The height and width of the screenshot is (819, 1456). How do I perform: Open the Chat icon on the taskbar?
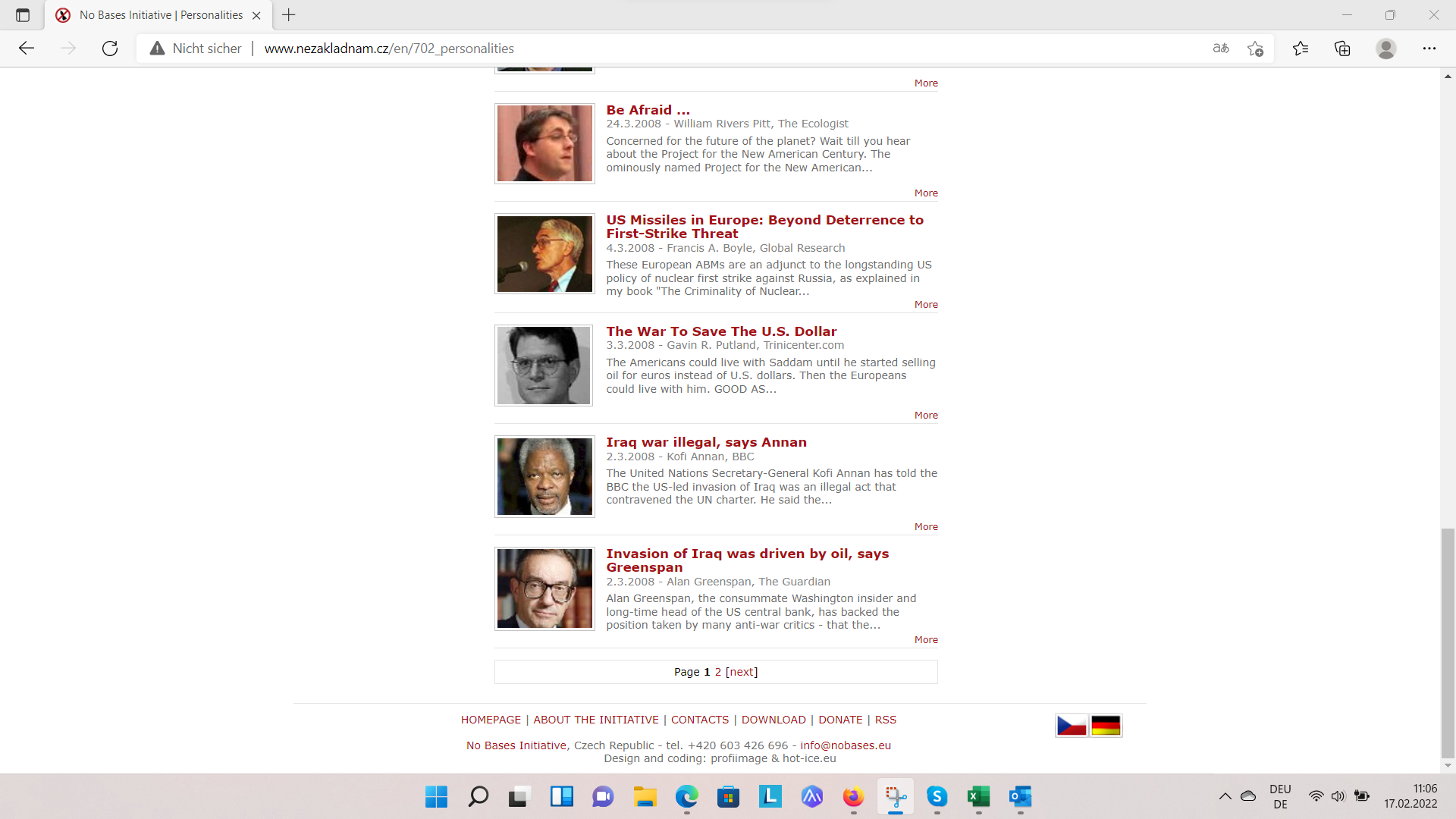pyautogui.click(x=603, y=796)
